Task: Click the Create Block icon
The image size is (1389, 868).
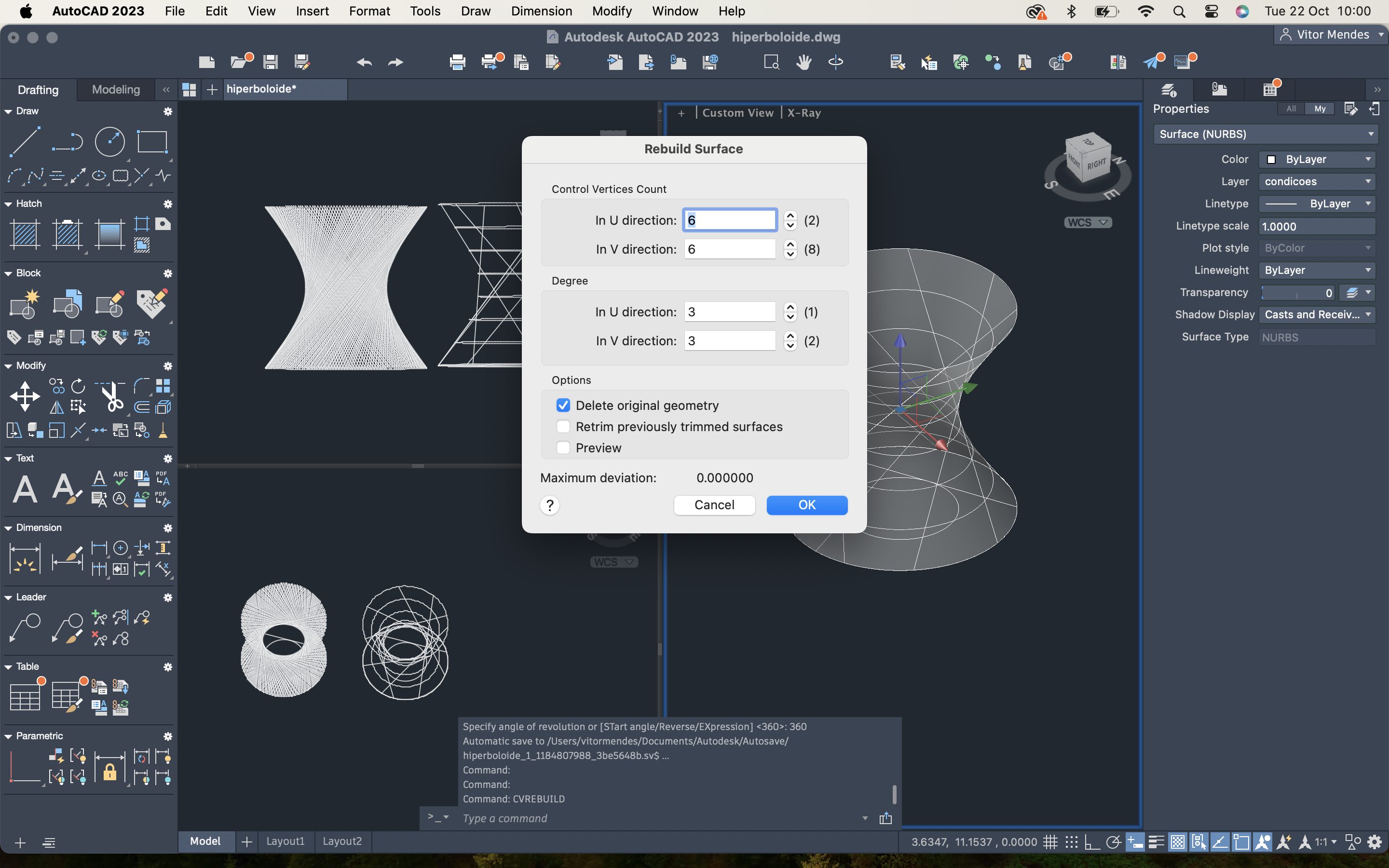Action: point(25,304)
